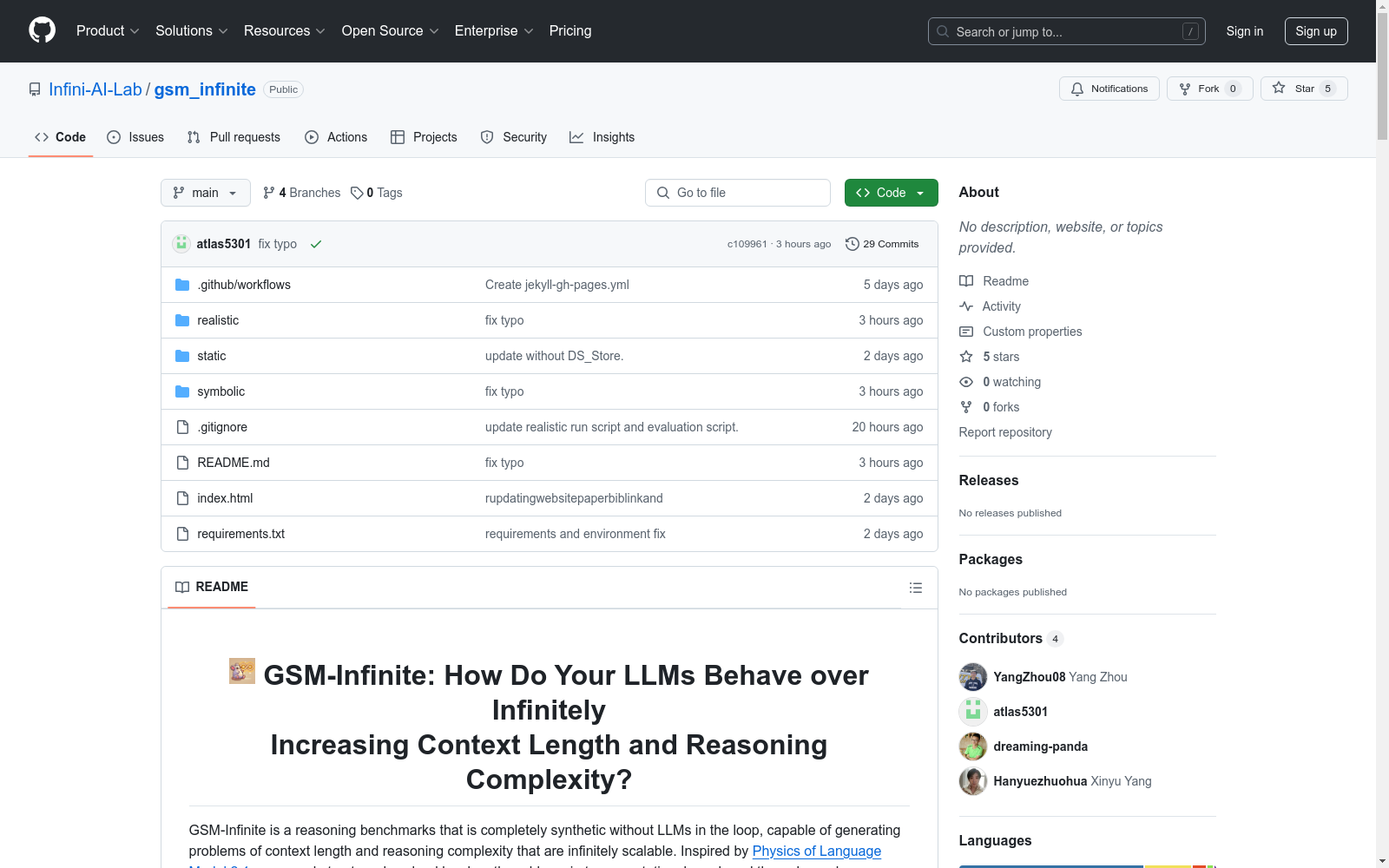1389x868 pixels.
Task: Click the Sign up button
Action: [x=1316, y=31]
